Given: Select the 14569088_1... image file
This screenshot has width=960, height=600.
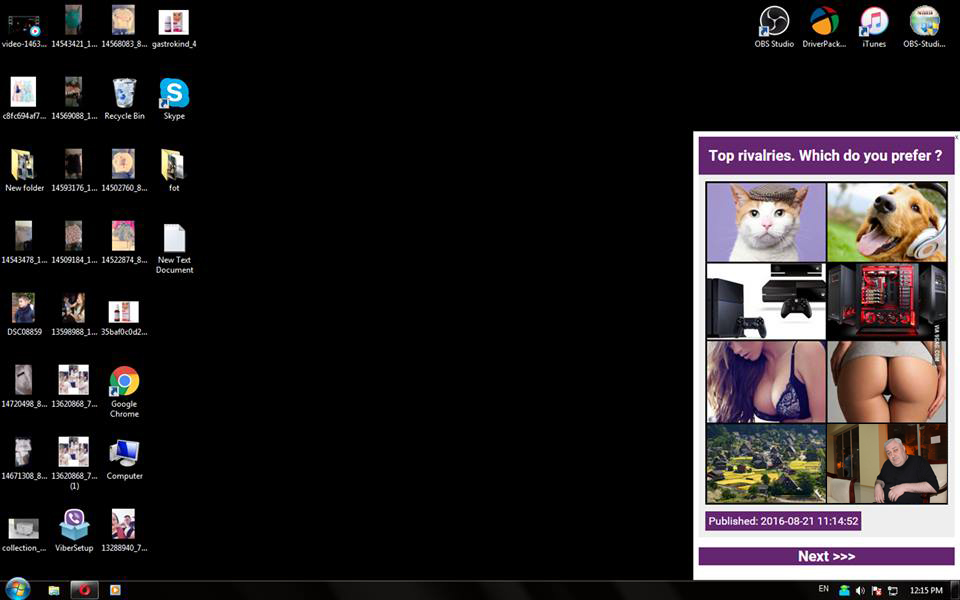Looking at the screenshot, I should coord(74,99).
